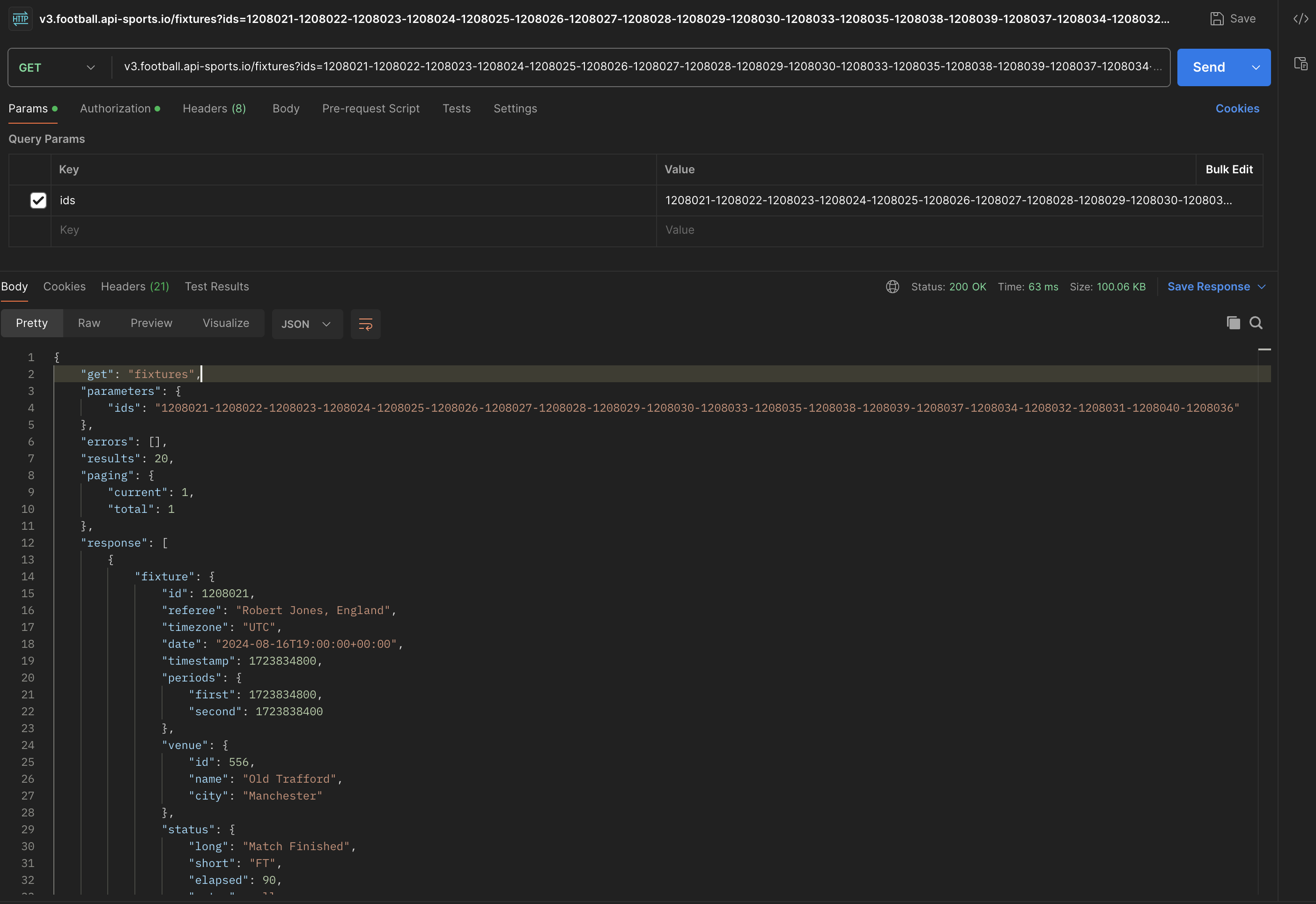Open the Pre-request Script tab
Viewport: 1316px width, 904px height.
point(371,109)
